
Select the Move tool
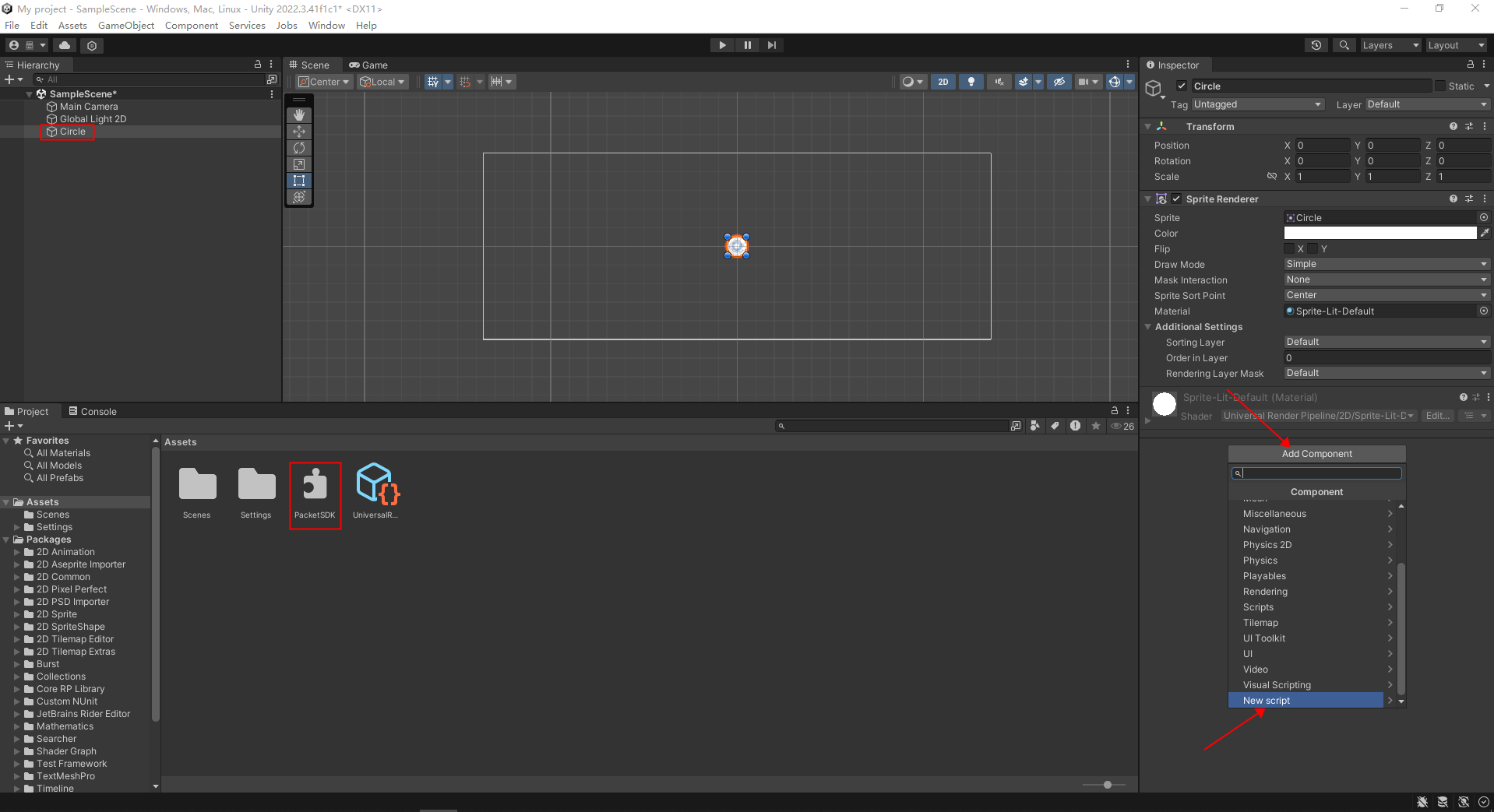(299, 131)
